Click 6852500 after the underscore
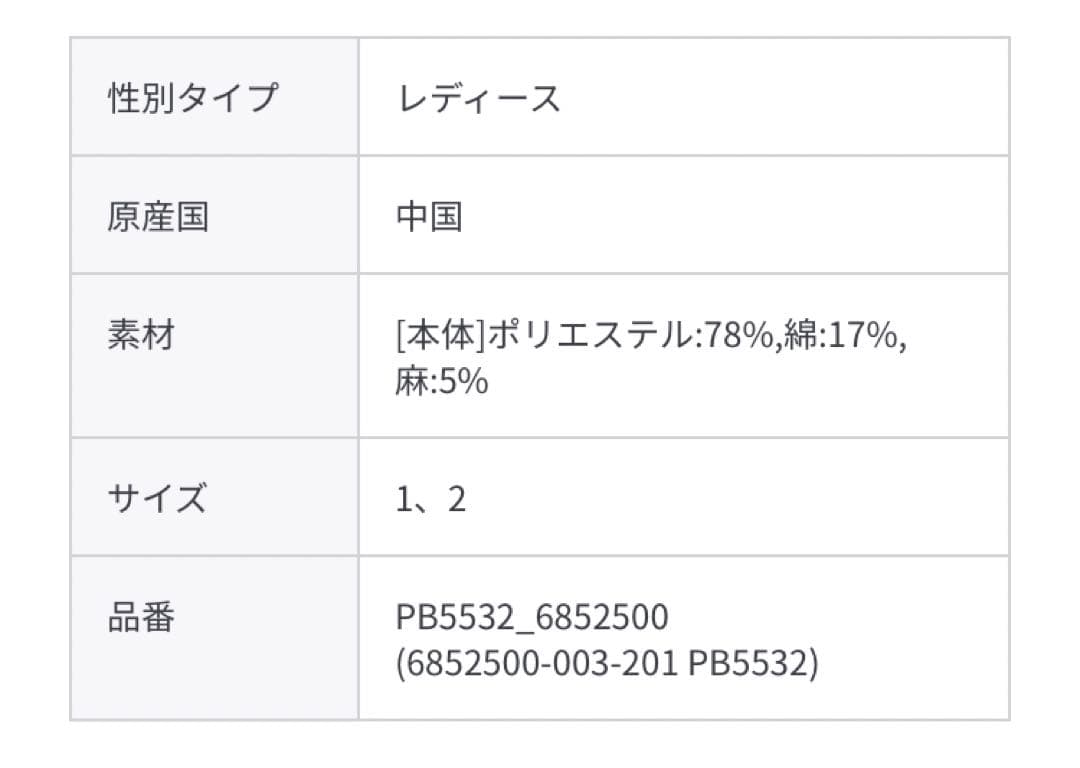This screenshot has width=1080, height=768. pyautogui.click(x=602, y=617)
